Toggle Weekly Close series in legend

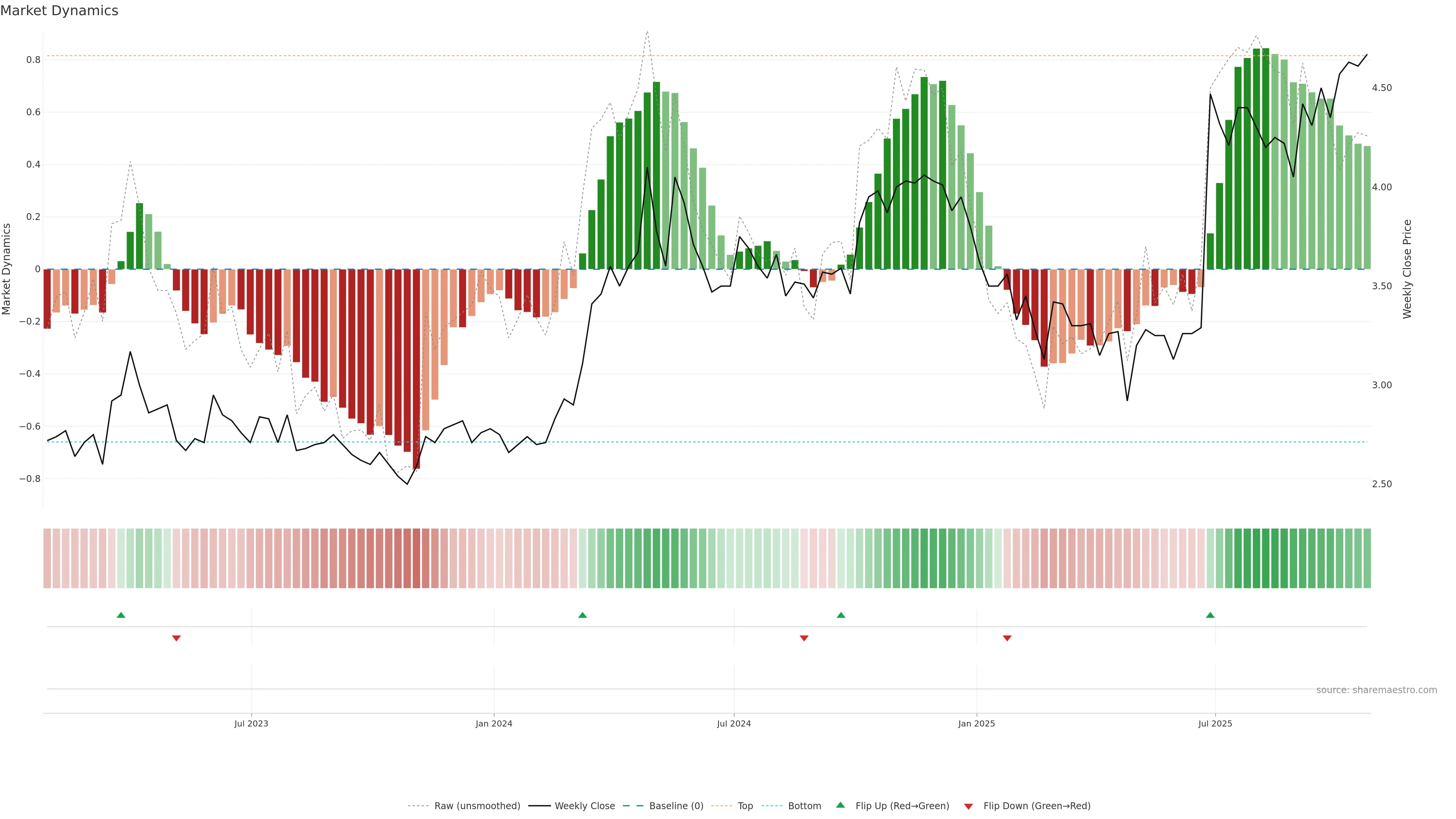point(584,806)
